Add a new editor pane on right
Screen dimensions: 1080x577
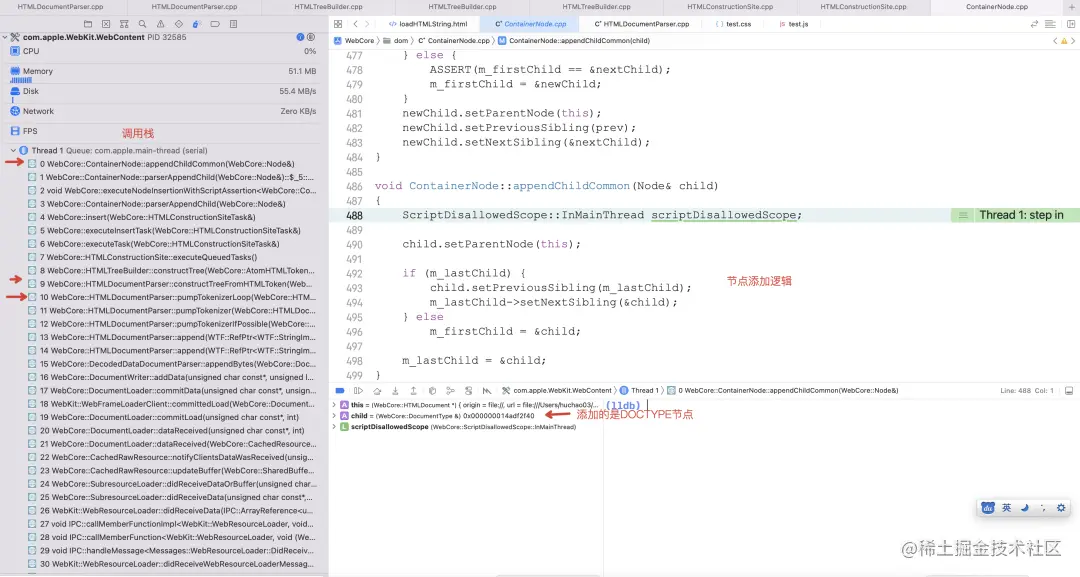1071,24
